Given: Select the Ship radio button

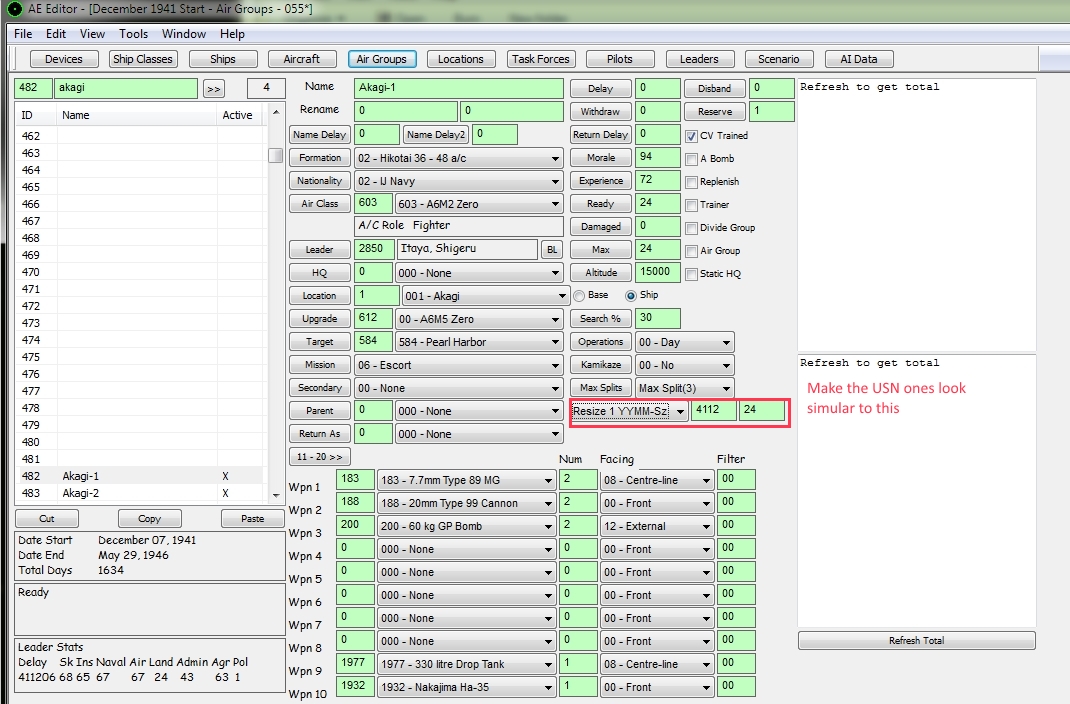Looking at the screenshot, I should tap(631, 295).
